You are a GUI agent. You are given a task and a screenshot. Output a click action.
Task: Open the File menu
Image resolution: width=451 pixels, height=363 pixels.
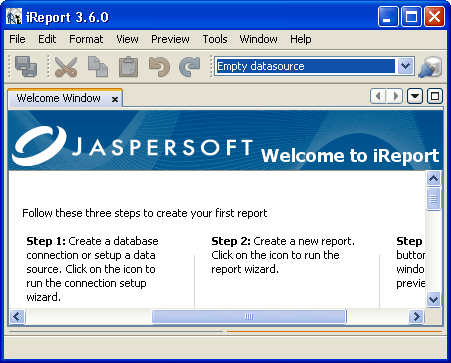tap(17, 39)
